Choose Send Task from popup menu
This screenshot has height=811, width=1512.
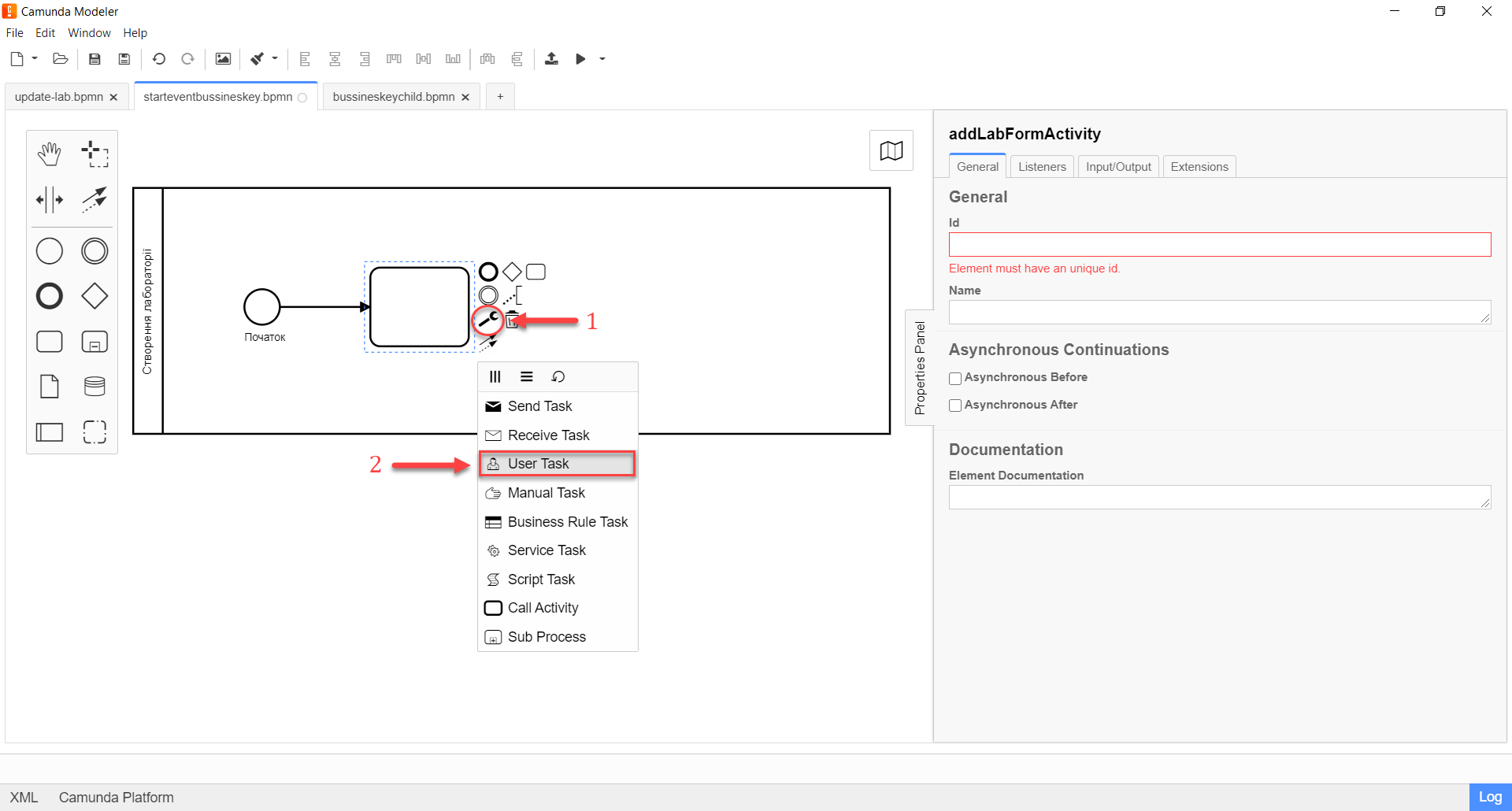558,406
